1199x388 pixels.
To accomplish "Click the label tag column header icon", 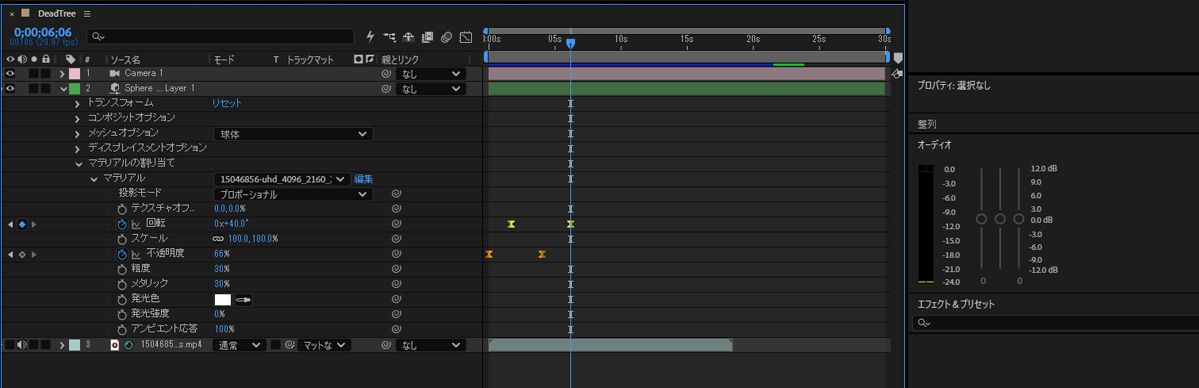I will (x=70, y=59).
